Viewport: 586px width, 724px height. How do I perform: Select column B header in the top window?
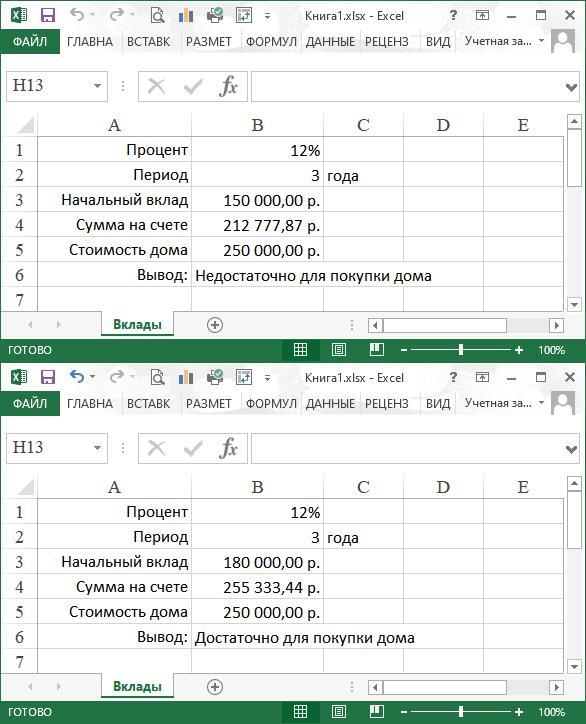coord(257,125)
